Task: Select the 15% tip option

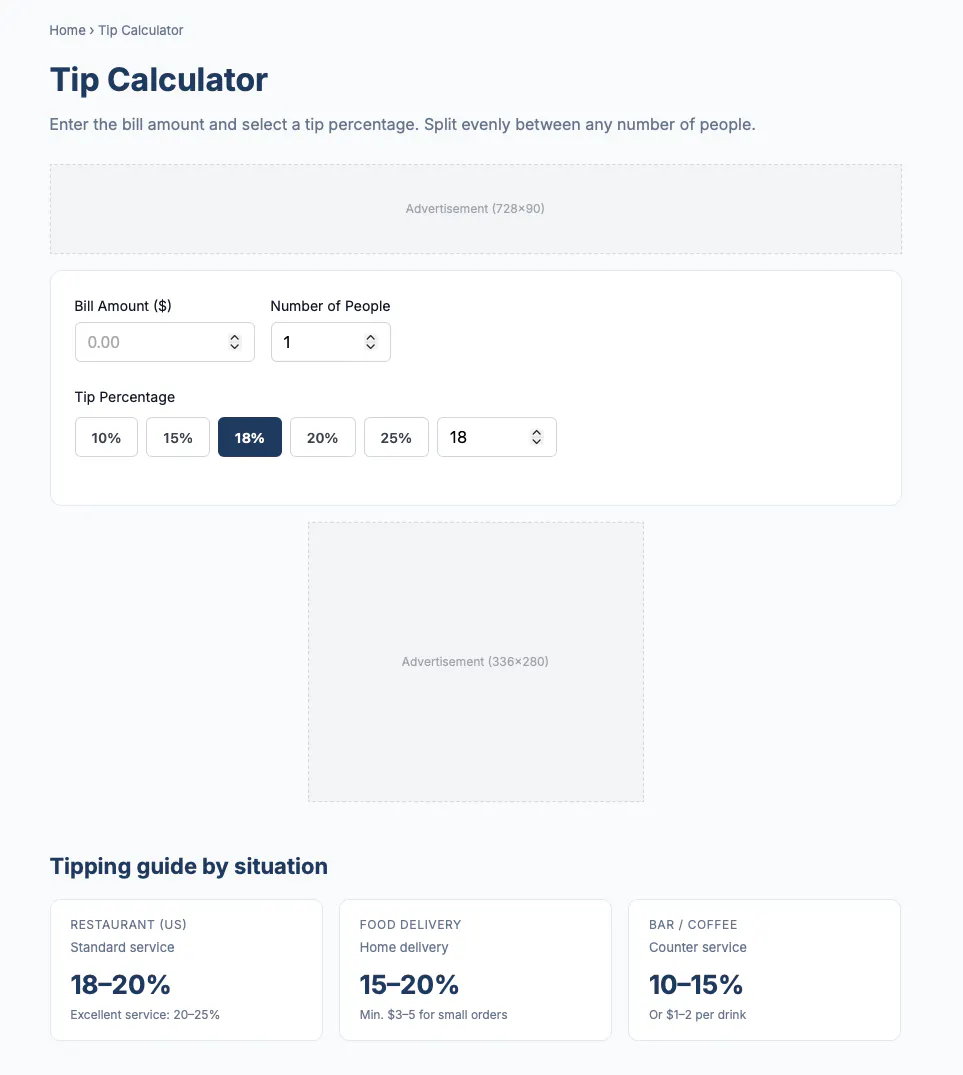Action: coord(178,437)
